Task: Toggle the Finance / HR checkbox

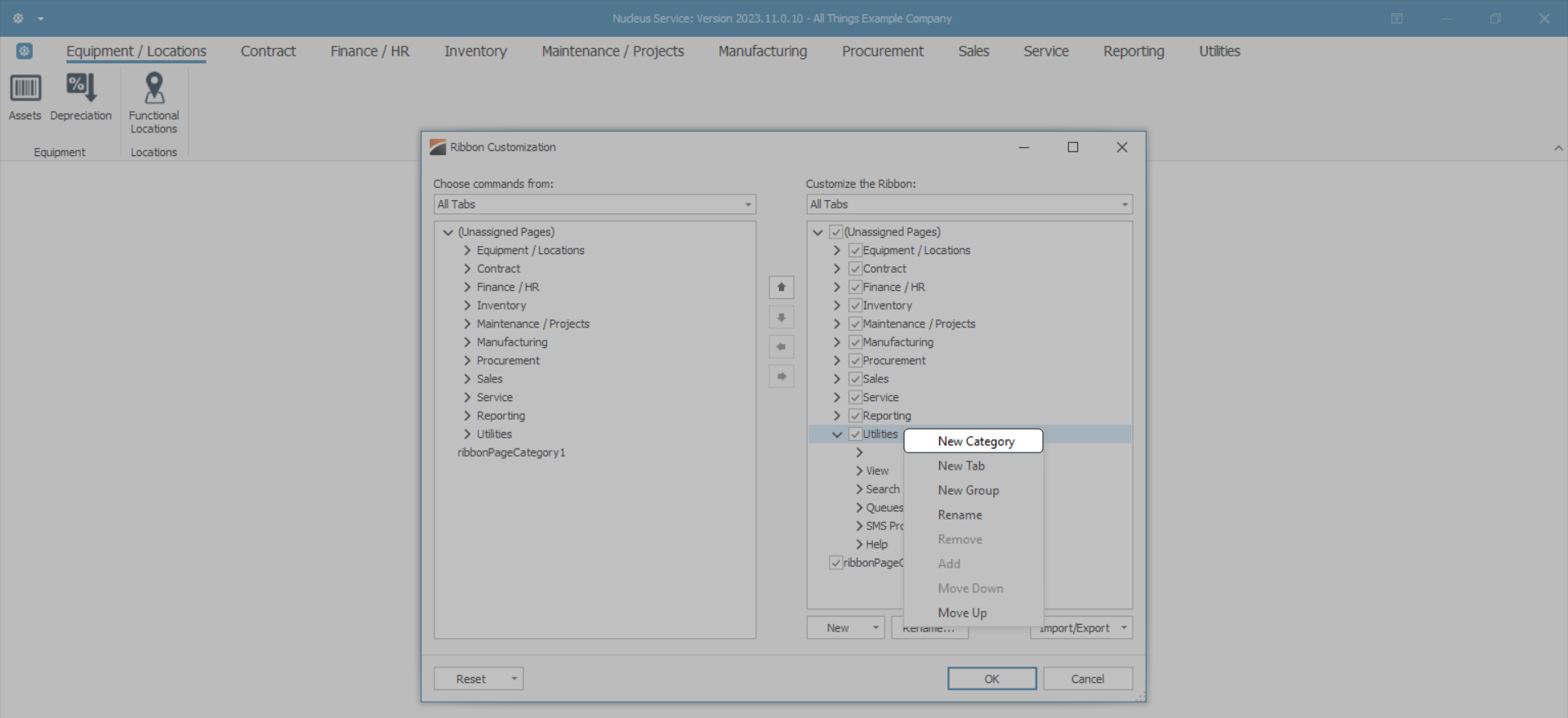Action: [855, 288]
